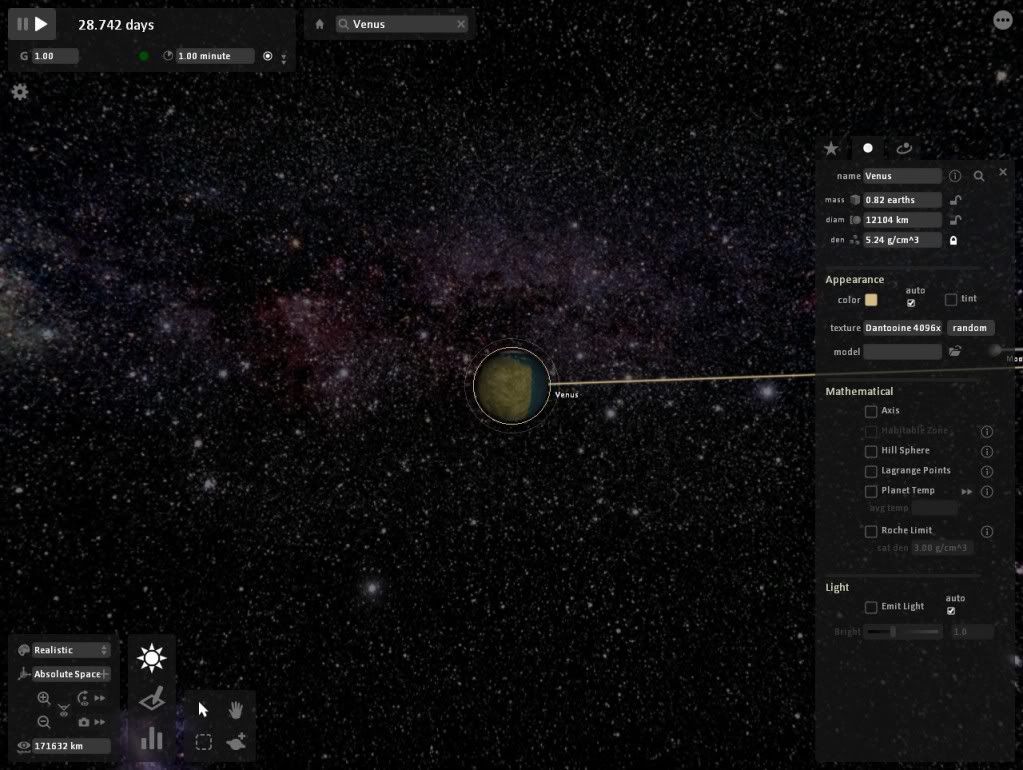Switch to the star favorites tab
This screenshot has height=770, width=1023.
tap(831, 148)
